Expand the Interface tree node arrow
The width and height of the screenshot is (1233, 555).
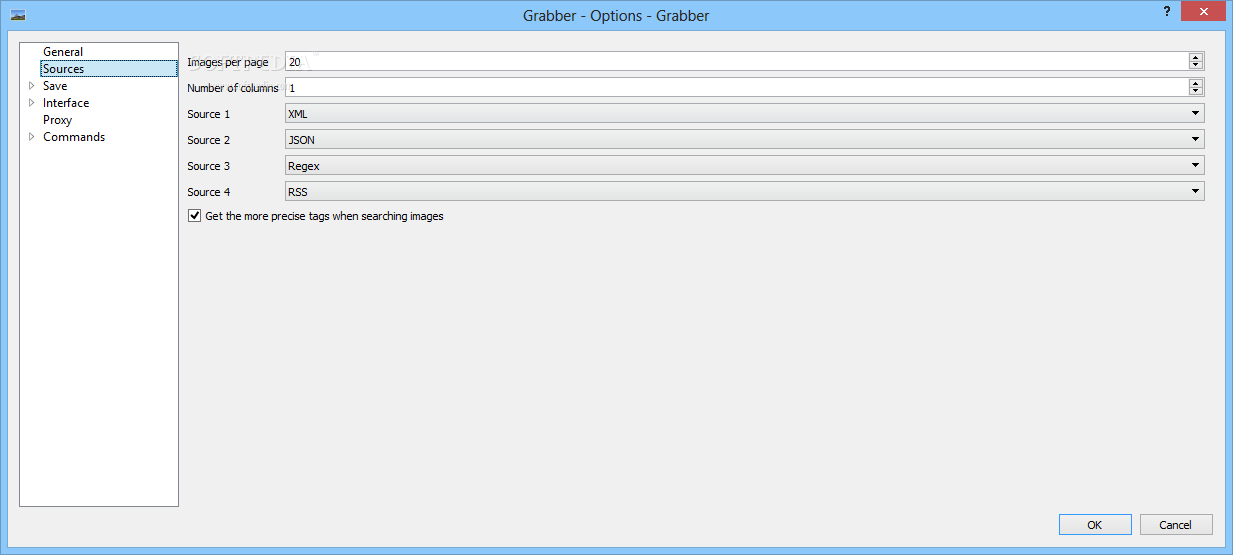[x=32, y=103]
